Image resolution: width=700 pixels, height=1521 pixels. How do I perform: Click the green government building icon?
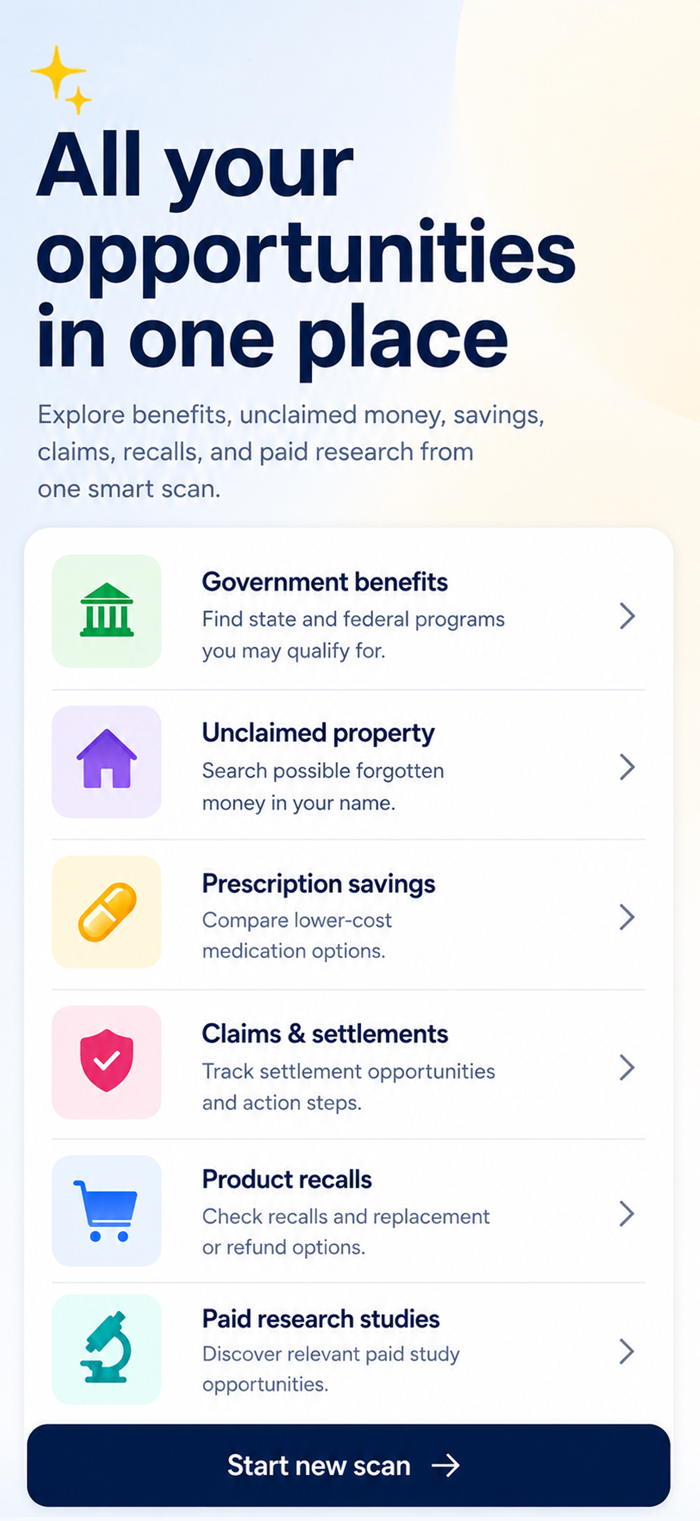coord(106,611)
